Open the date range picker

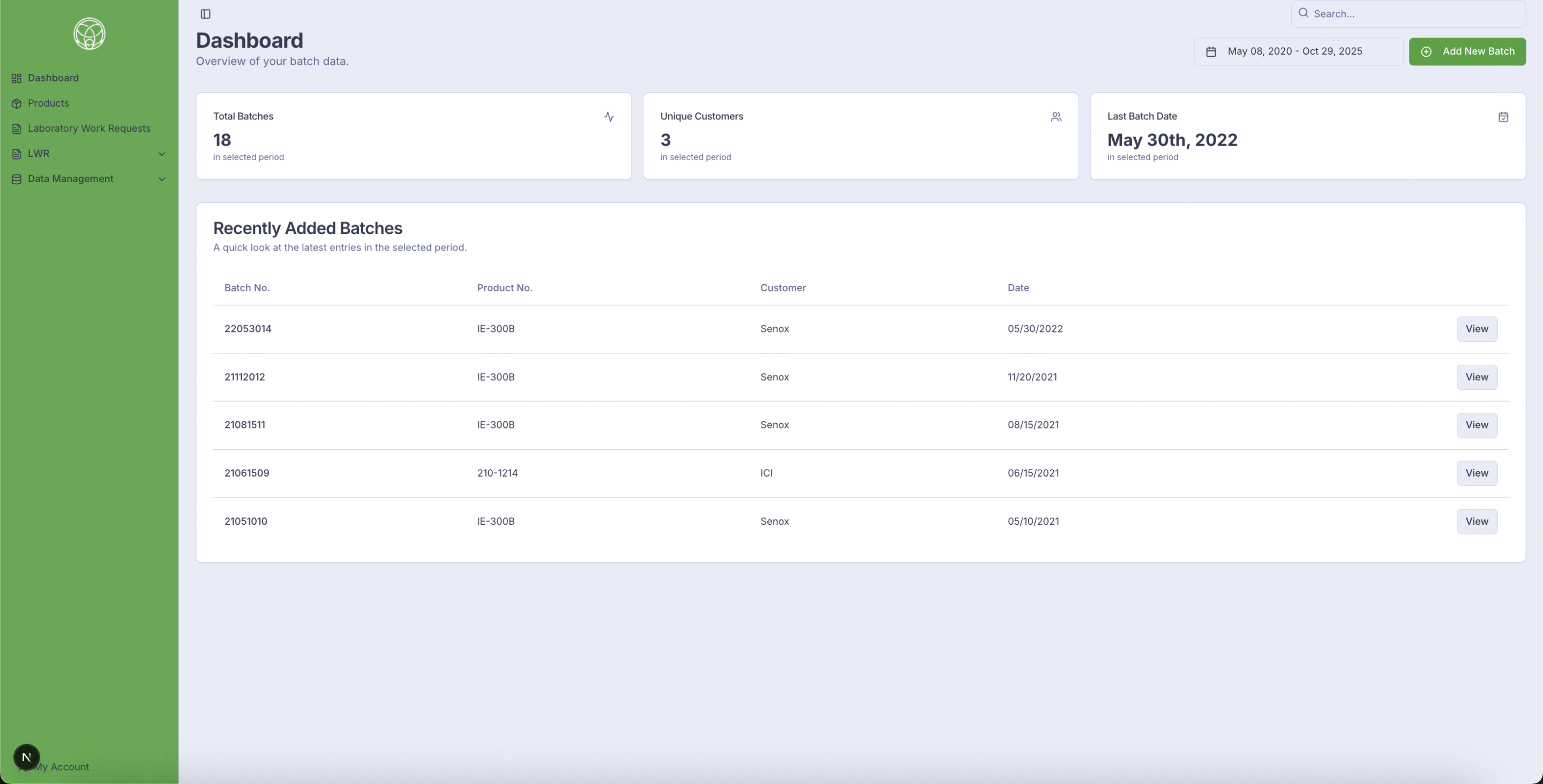coord(1298,51)
